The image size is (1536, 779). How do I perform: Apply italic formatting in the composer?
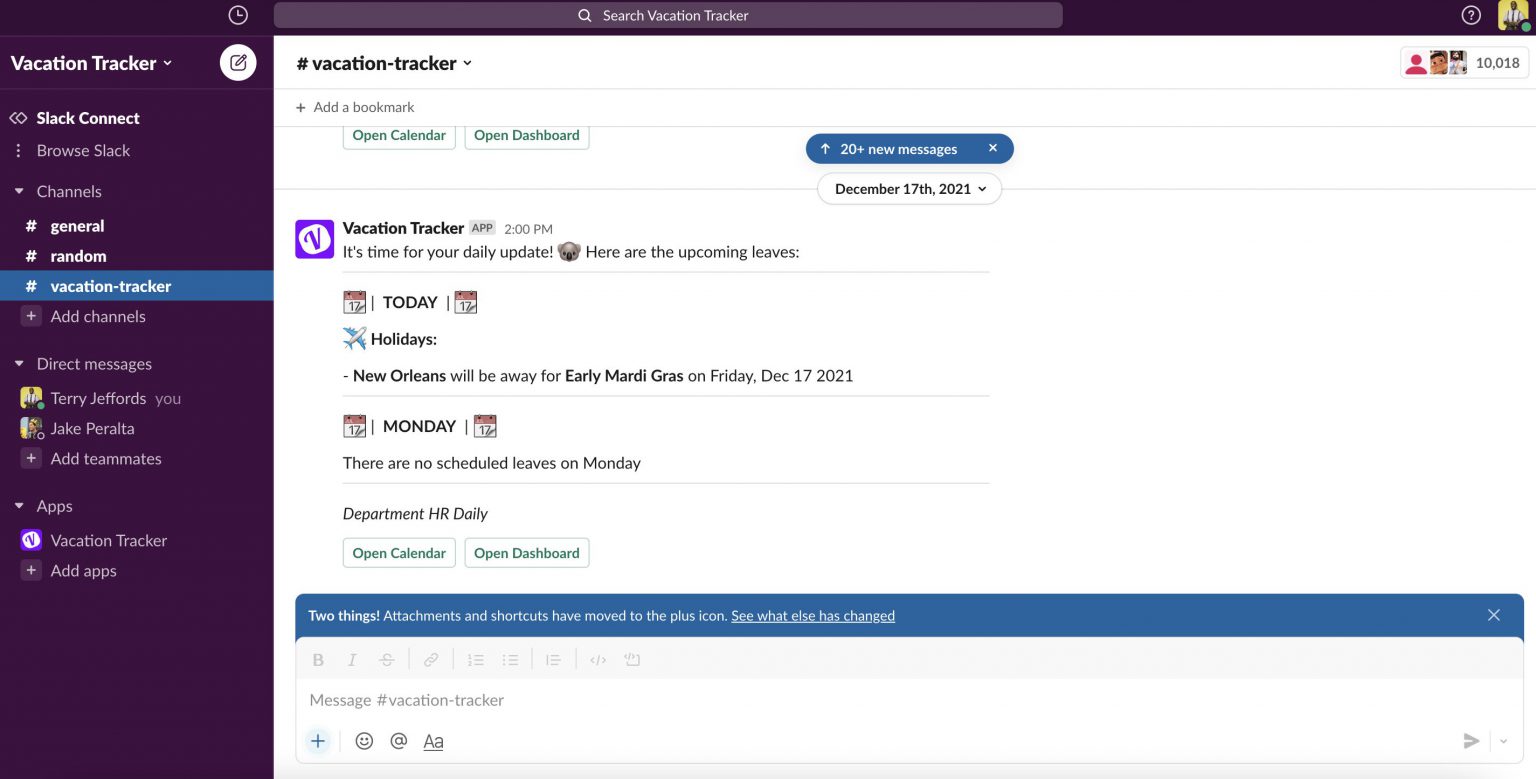click(x=352, y=660)
